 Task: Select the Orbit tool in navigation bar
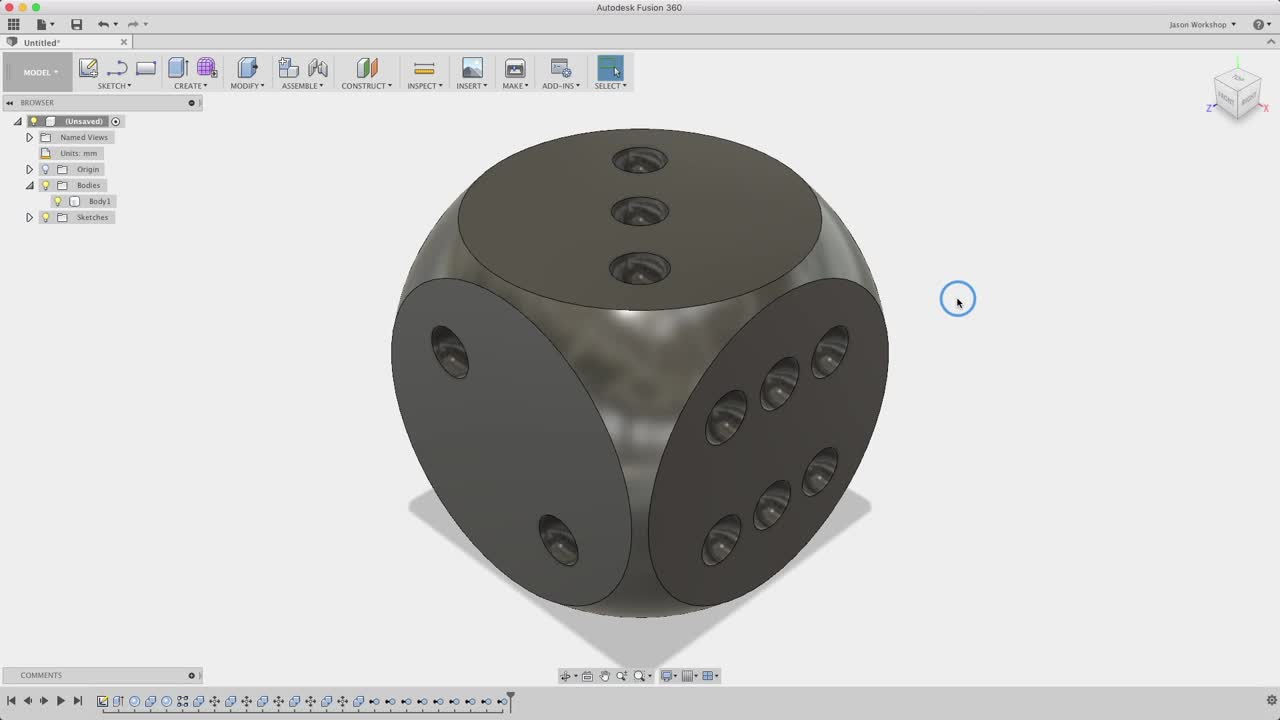(x=565, y=676)
